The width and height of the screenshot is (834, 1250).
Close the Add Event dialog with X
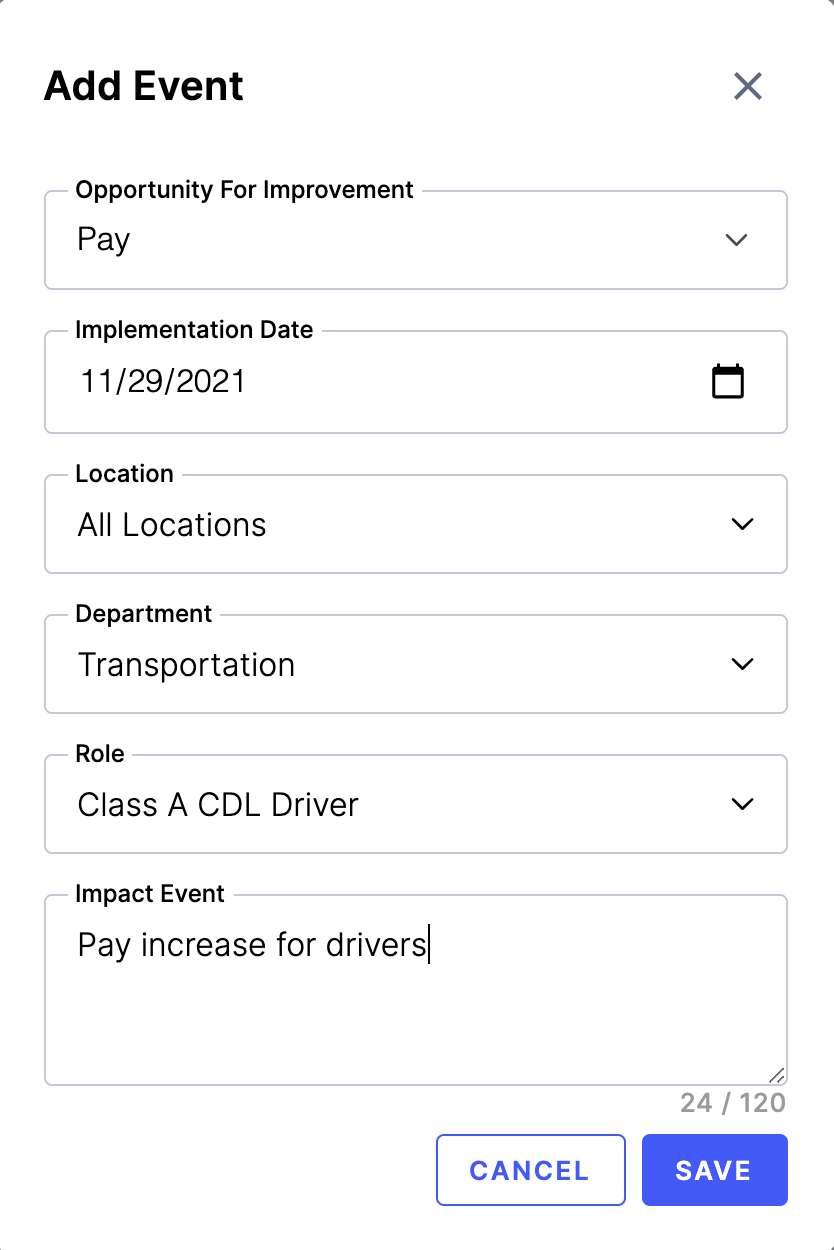coord(748,86)
